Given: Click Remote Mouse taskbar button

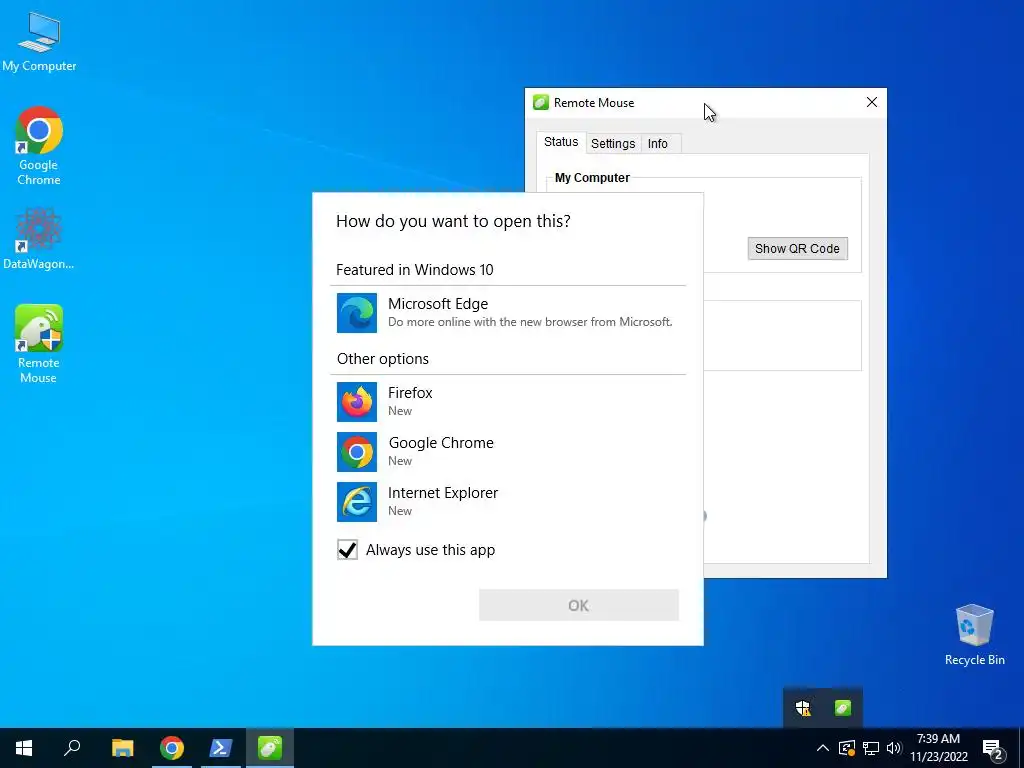Looking at the screenshot, I should click(x=270, y=748).
